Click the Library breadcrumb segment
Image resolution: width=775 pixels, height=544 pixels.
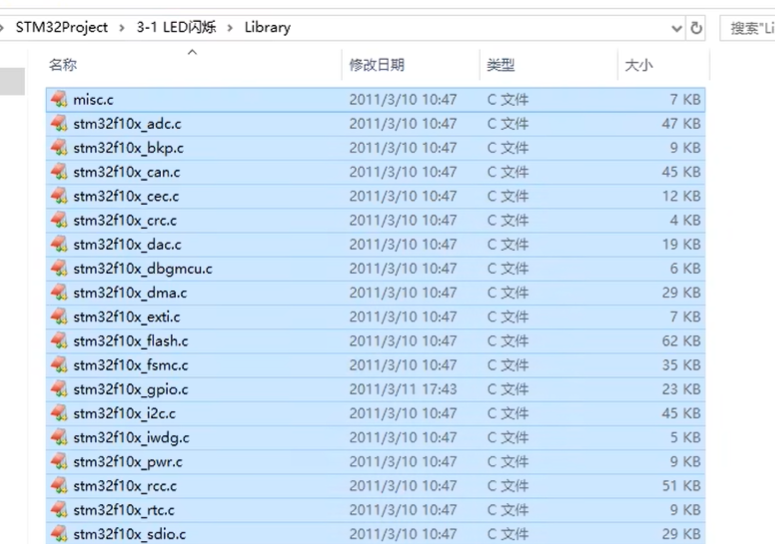pyautogui.click(x=267, y=28)
